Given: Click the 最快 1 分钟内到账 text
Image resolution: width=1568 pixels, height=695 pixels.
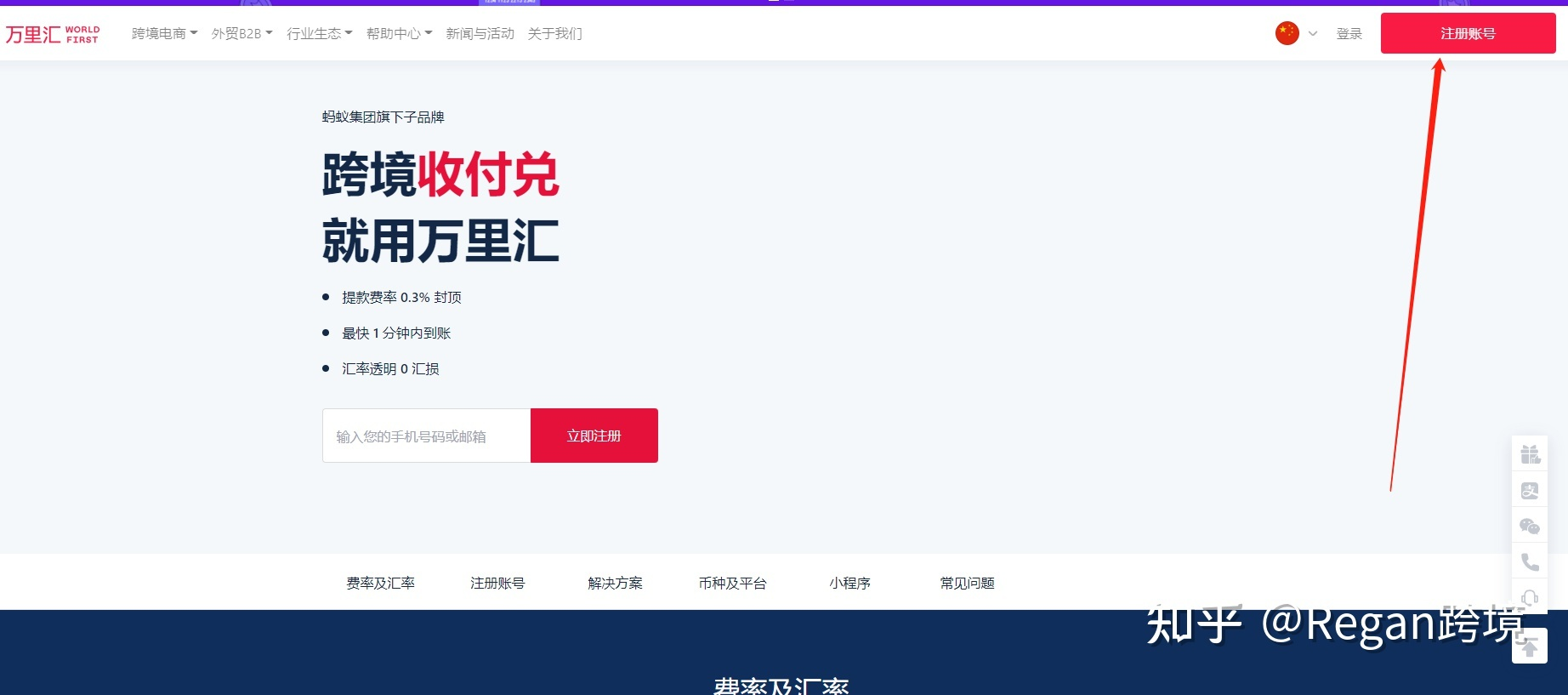Looking at the screenshot, I should click(396, 333).
